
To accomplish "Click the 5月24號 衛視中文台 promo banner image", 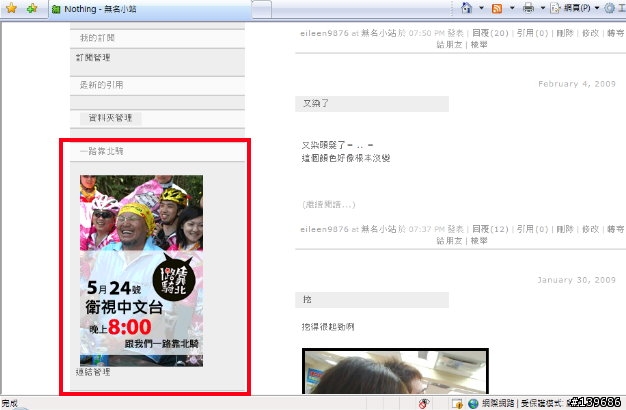I will pyautogui.click(x=141, y=271).
